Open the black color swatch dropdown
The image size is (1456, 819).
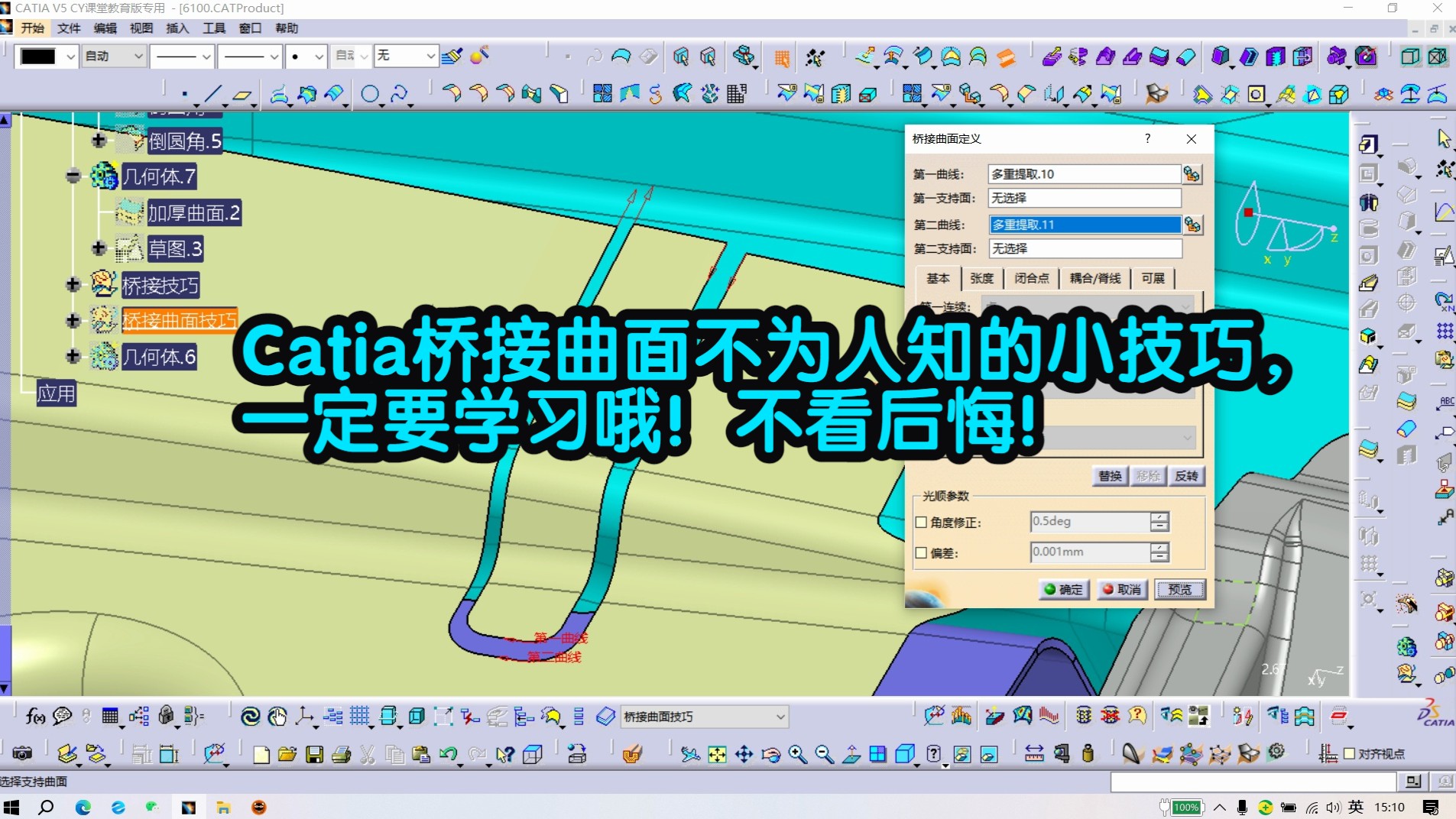pyautogui.click(x=70, y=56)
